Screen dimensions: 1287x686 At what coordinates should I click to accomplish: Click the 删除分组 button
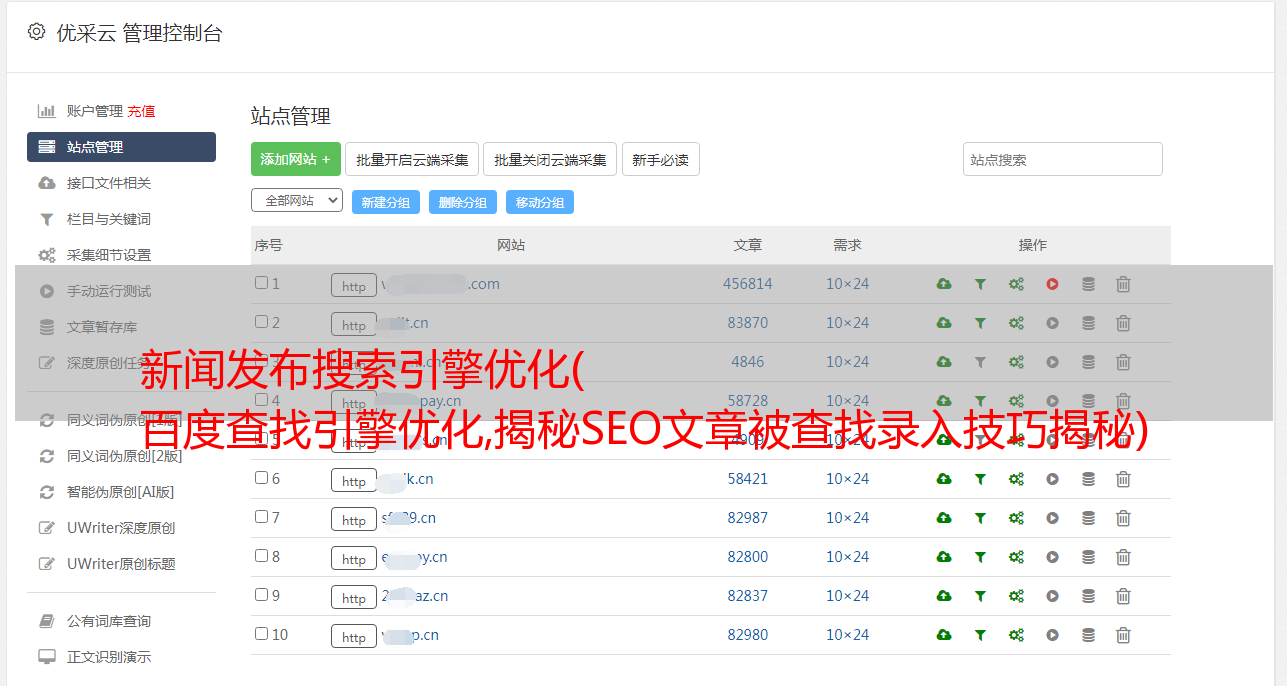[x=463, y=202]
